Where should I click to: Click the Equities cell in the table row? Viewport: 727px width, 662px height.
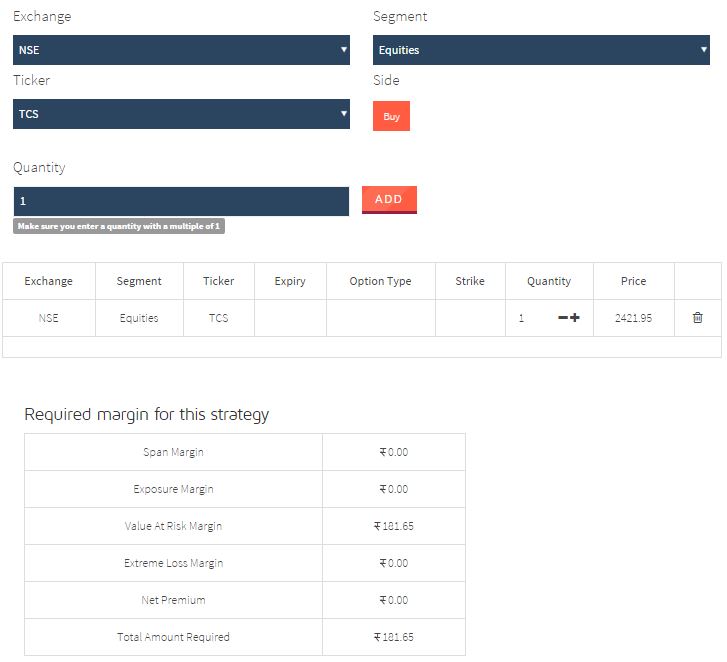[139, 318]
